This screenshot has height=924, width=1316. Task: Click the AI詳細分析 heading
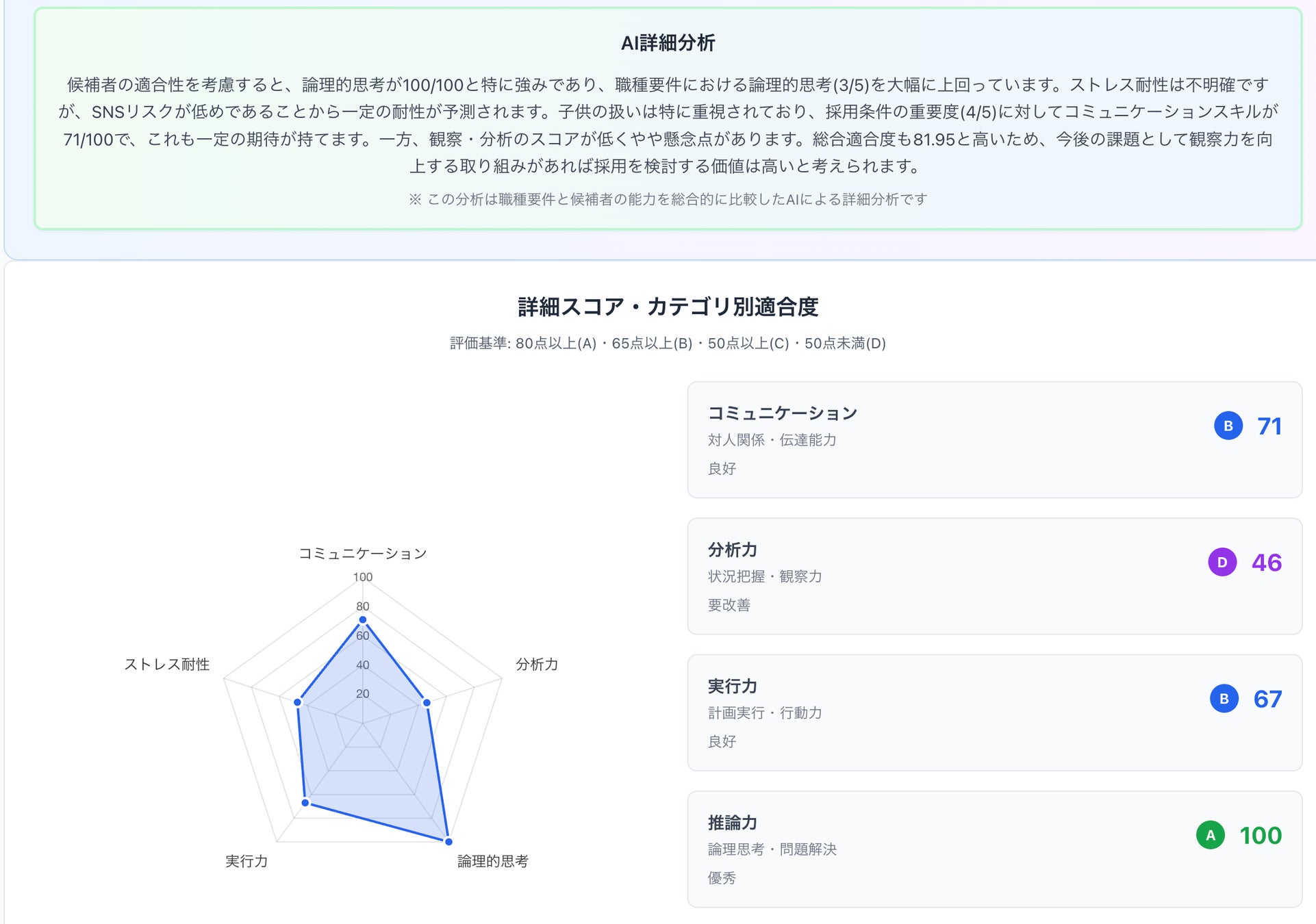[668, 43]
